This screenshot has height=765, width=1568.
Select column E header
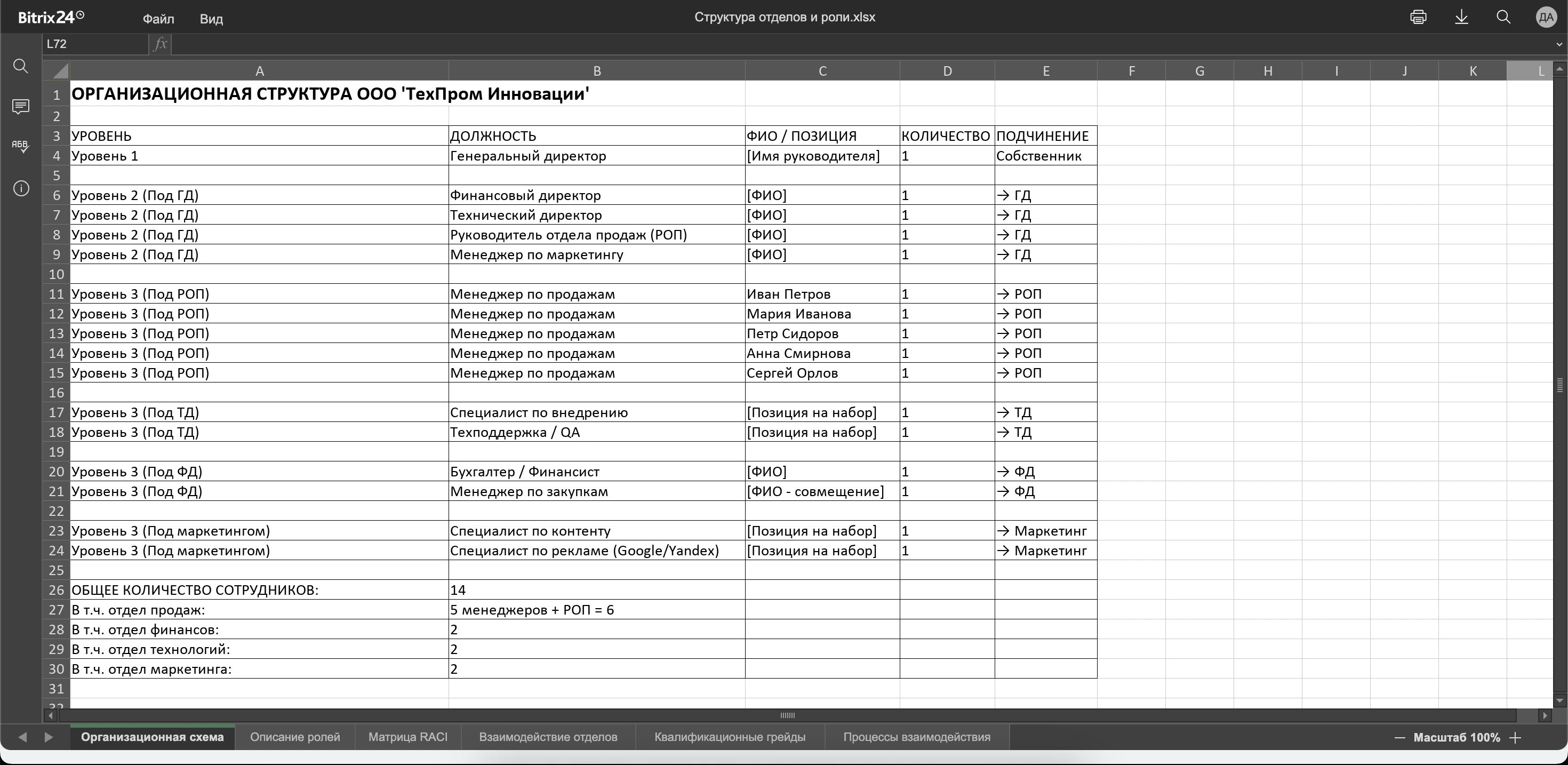pyautogui.click(x=1046, y=71)
